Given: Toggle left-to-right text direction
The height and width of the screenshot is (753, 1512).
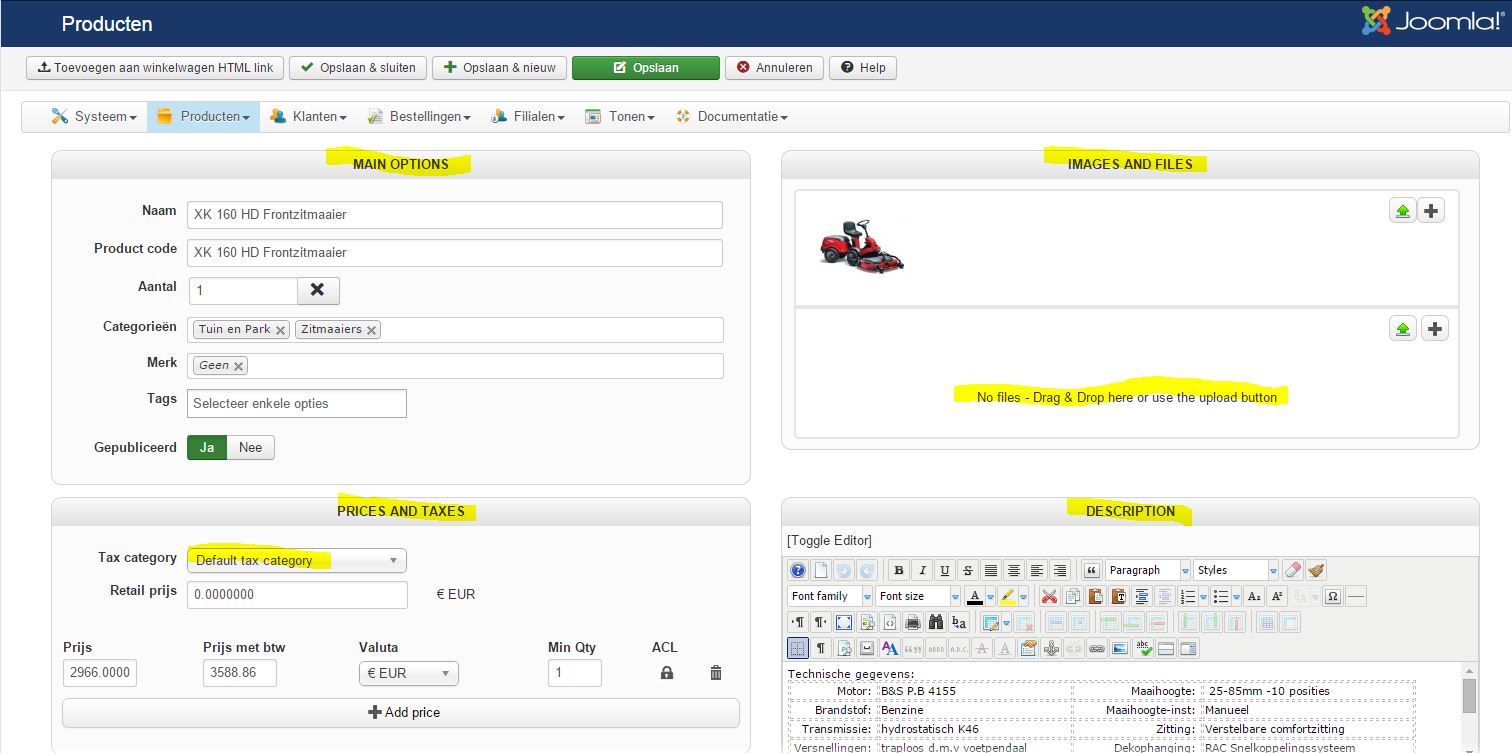Looking at the screenshot, I should point(798,622).
